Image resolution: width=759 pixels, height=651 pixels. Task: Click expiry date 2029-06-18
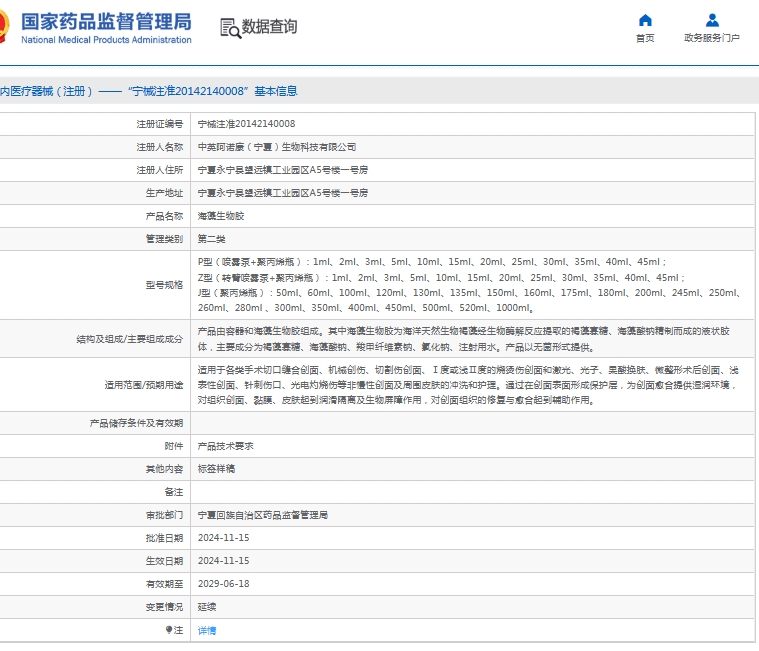[x=224, y=584]
